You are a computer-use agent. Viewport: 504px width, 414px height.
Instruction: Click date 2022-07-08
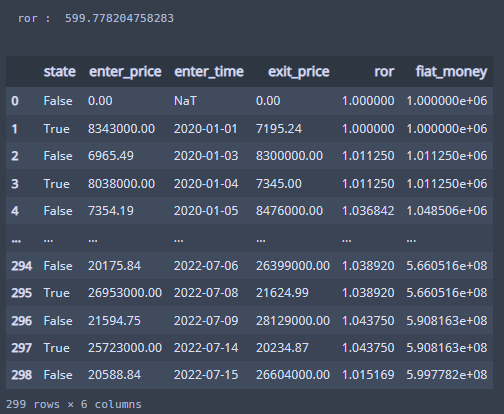pyautogui.click(x=206, y=293)
